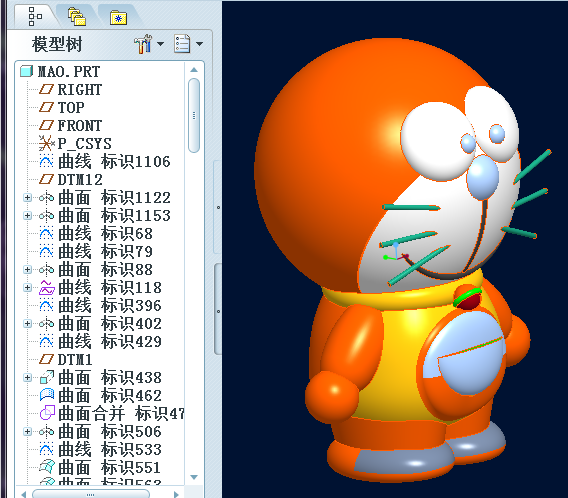Select the P_CSYS tree entry
This screenshot has width=568, height=498.
[x=84, y=143]
